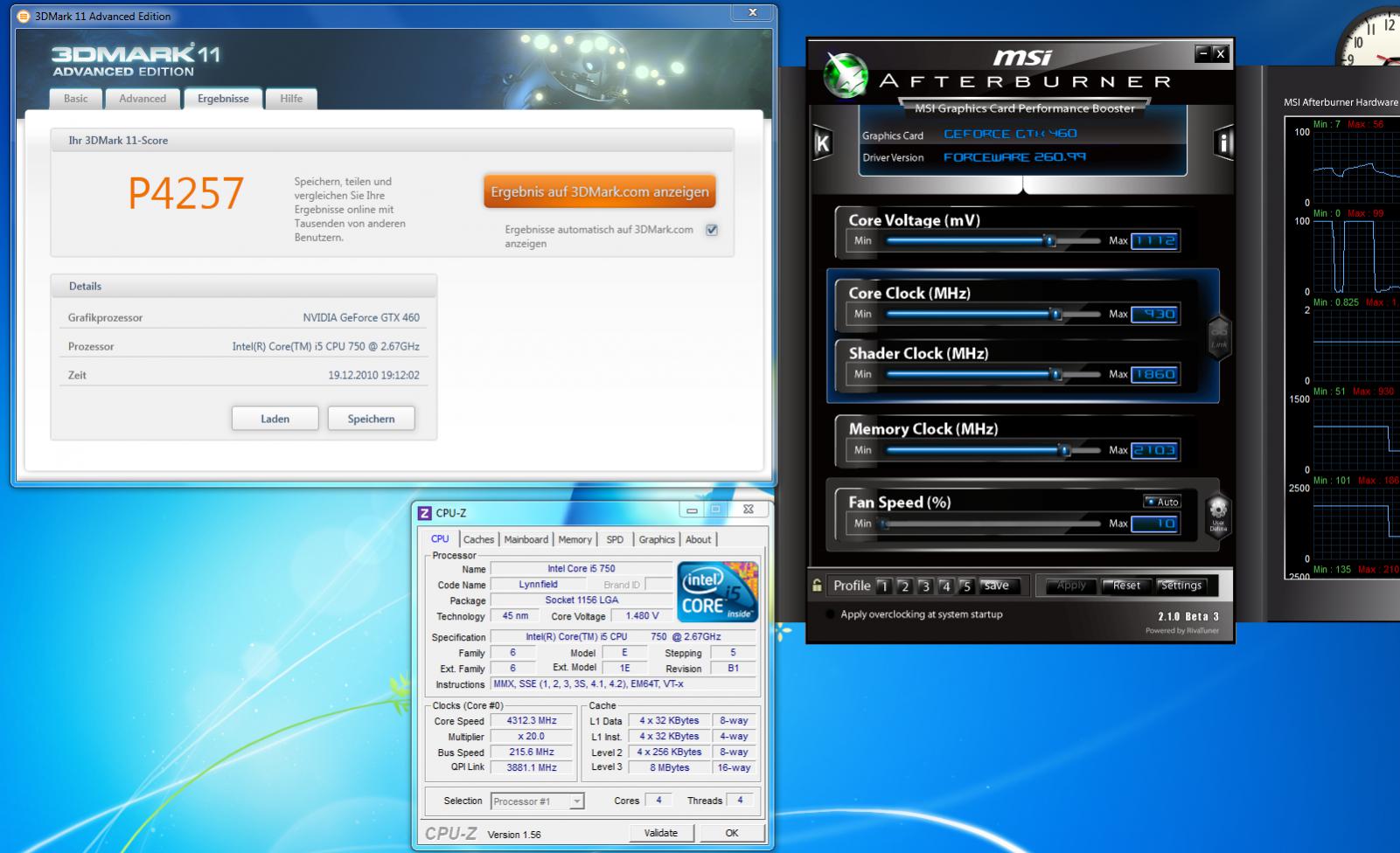The width and height of the screenshot is (1400, 853).
Task: Click the Memory Clock slider handle
Action: pyautogui.click(x=1065, y=450)
